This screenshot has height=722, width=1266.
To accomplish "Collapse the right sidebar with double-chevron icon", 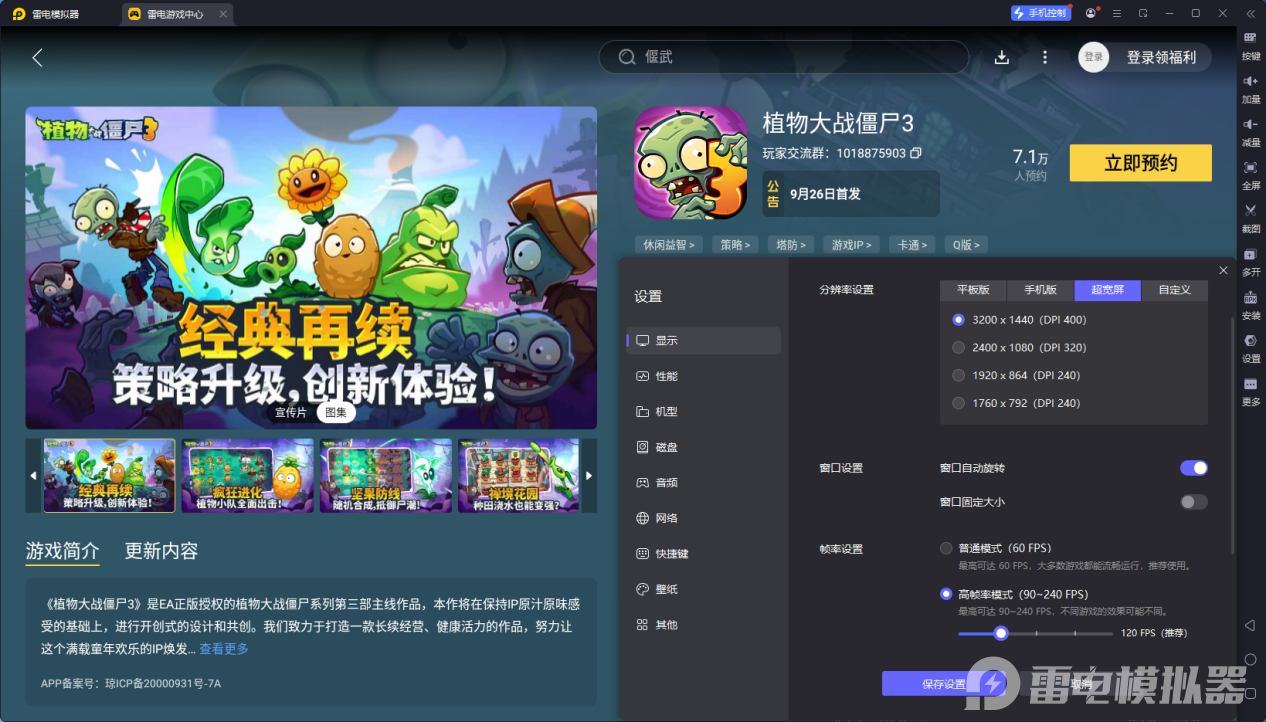I will (1250, 13).
